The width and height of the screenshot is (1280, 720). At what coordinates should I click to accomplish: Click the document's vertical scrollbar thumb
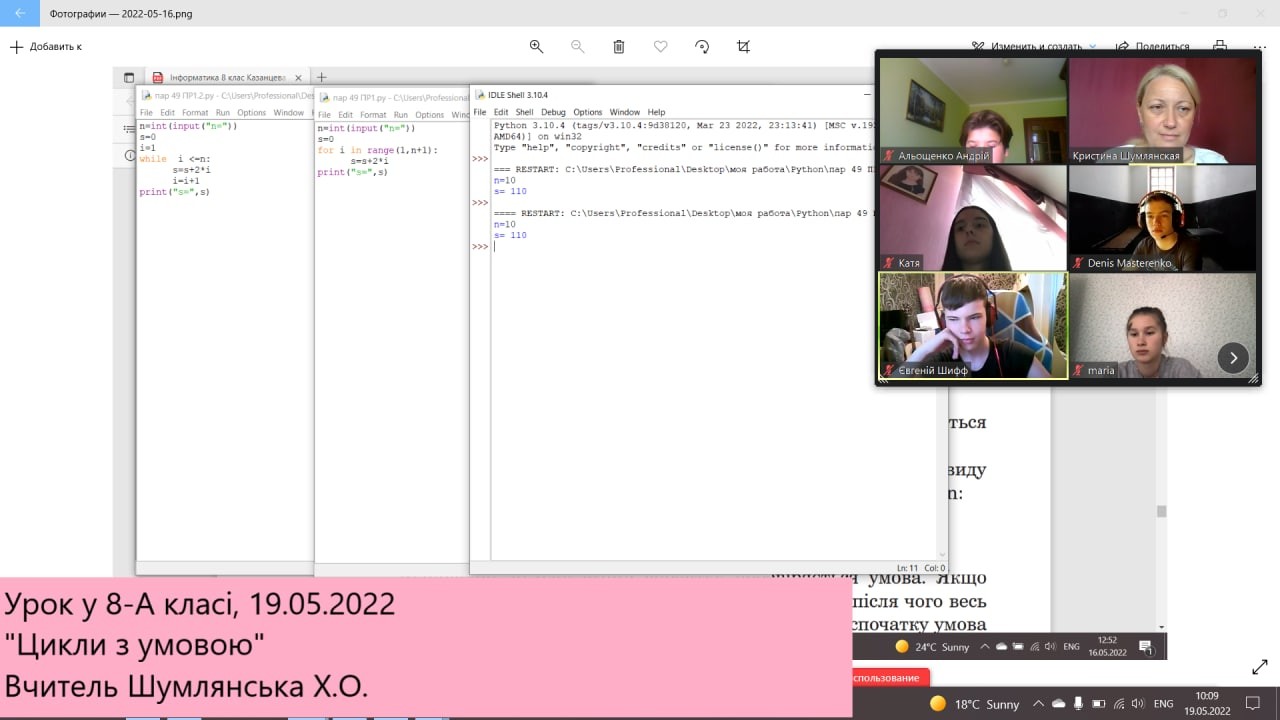point(1161,511)
